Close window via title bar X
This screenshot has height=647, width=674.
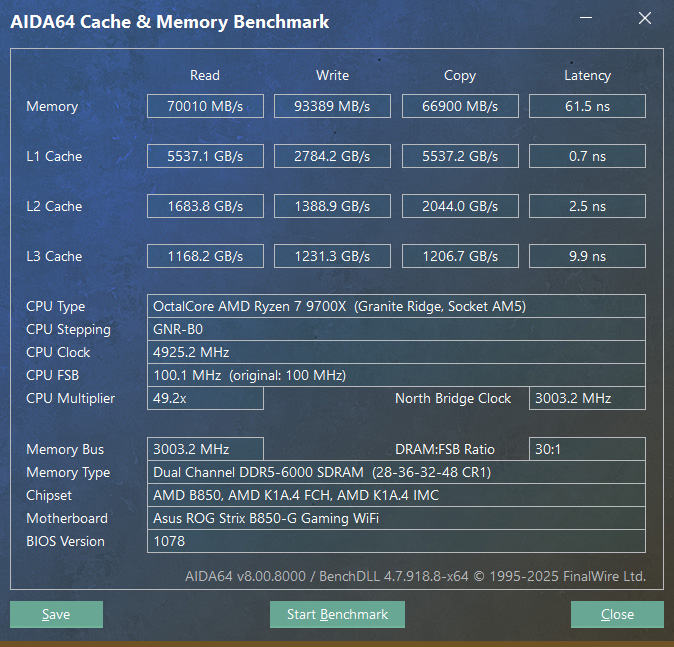(645, 18)
